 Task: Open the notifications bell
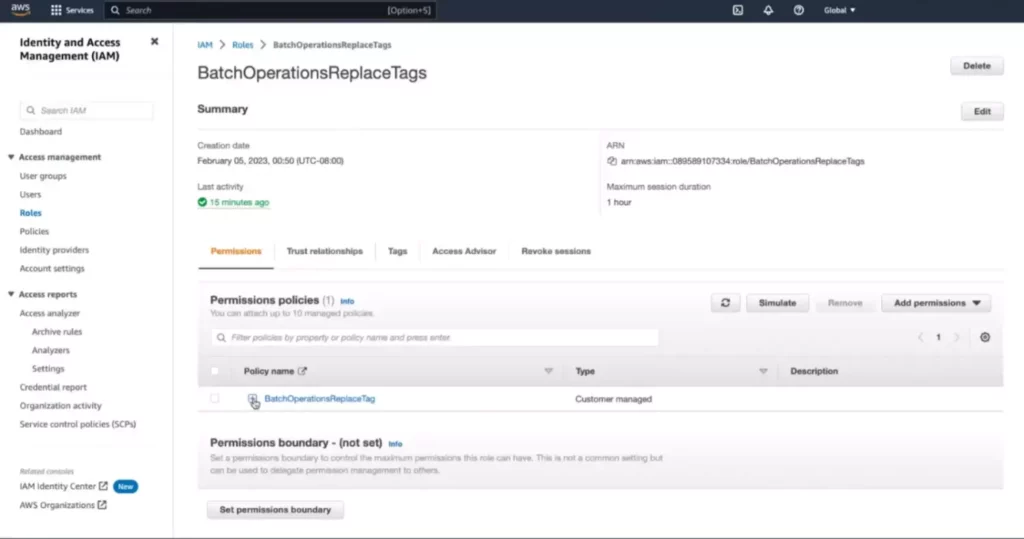[x=768, y=10]
